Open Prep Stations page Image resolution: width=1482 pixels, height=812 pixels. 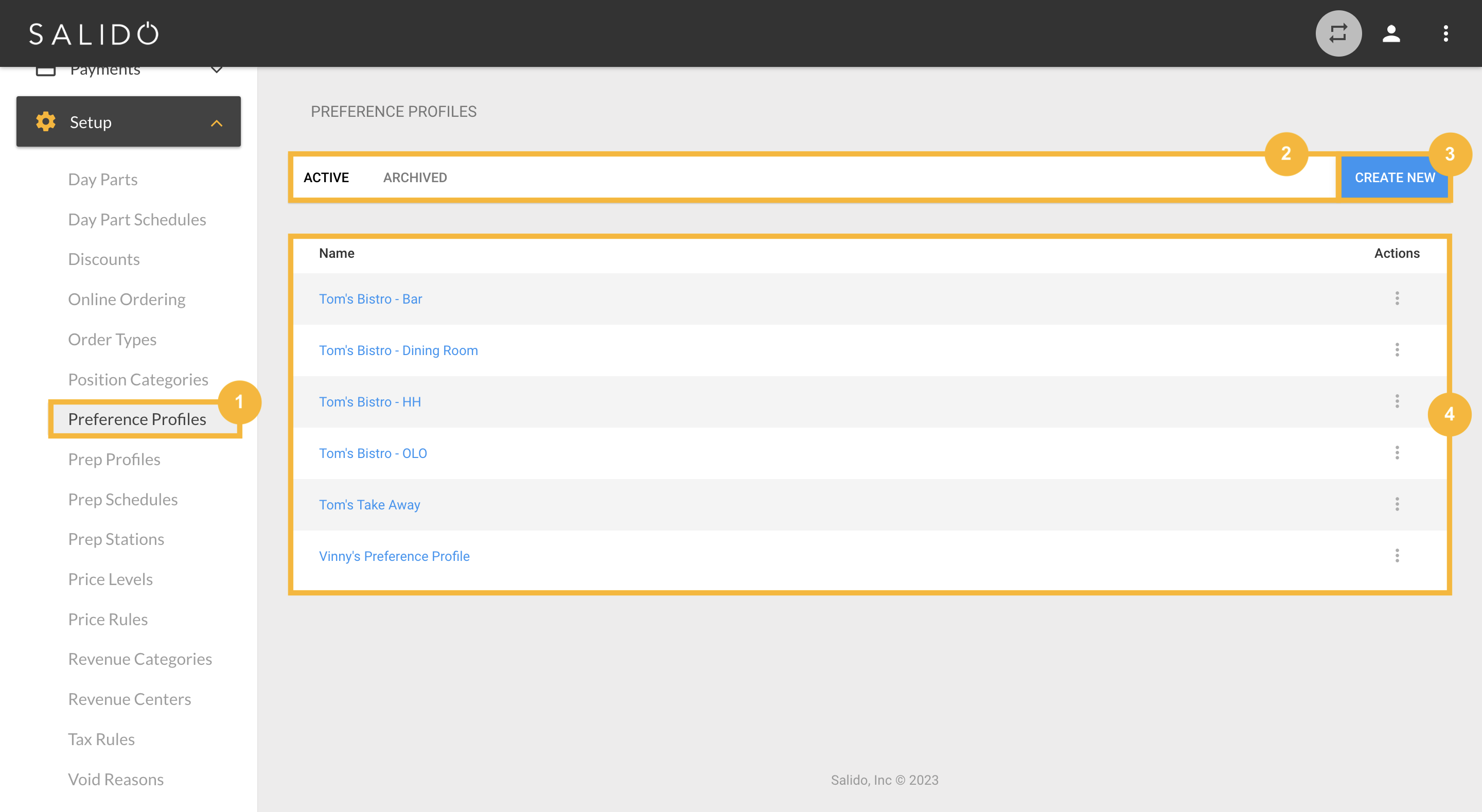[x=116, y=539]
